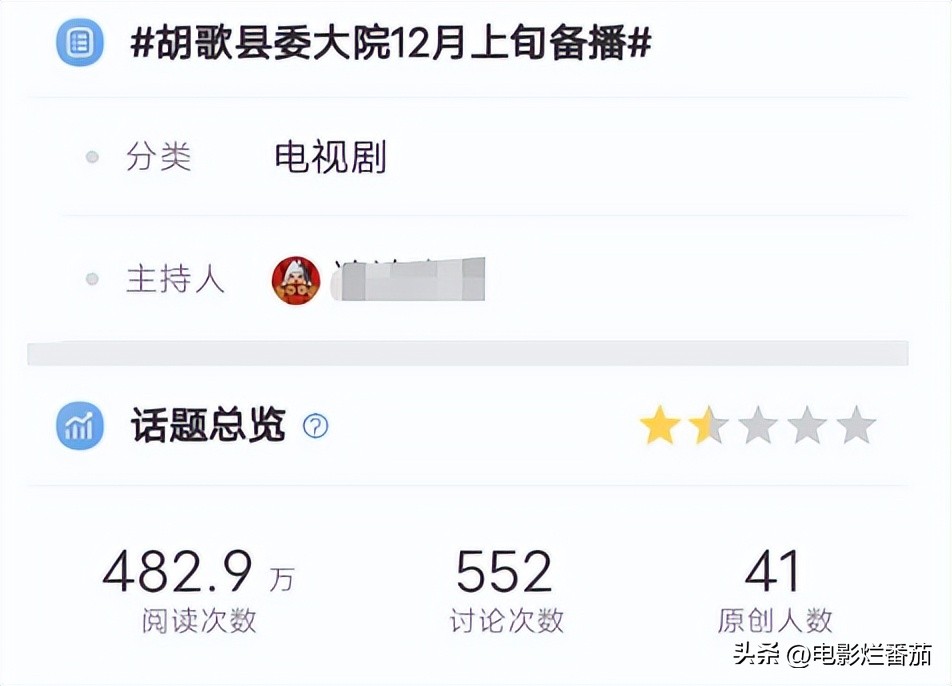Click the 电视剧 category value
Image resolution: width=952 pixels, height=686 pixels.
click(x=330, y=157)
